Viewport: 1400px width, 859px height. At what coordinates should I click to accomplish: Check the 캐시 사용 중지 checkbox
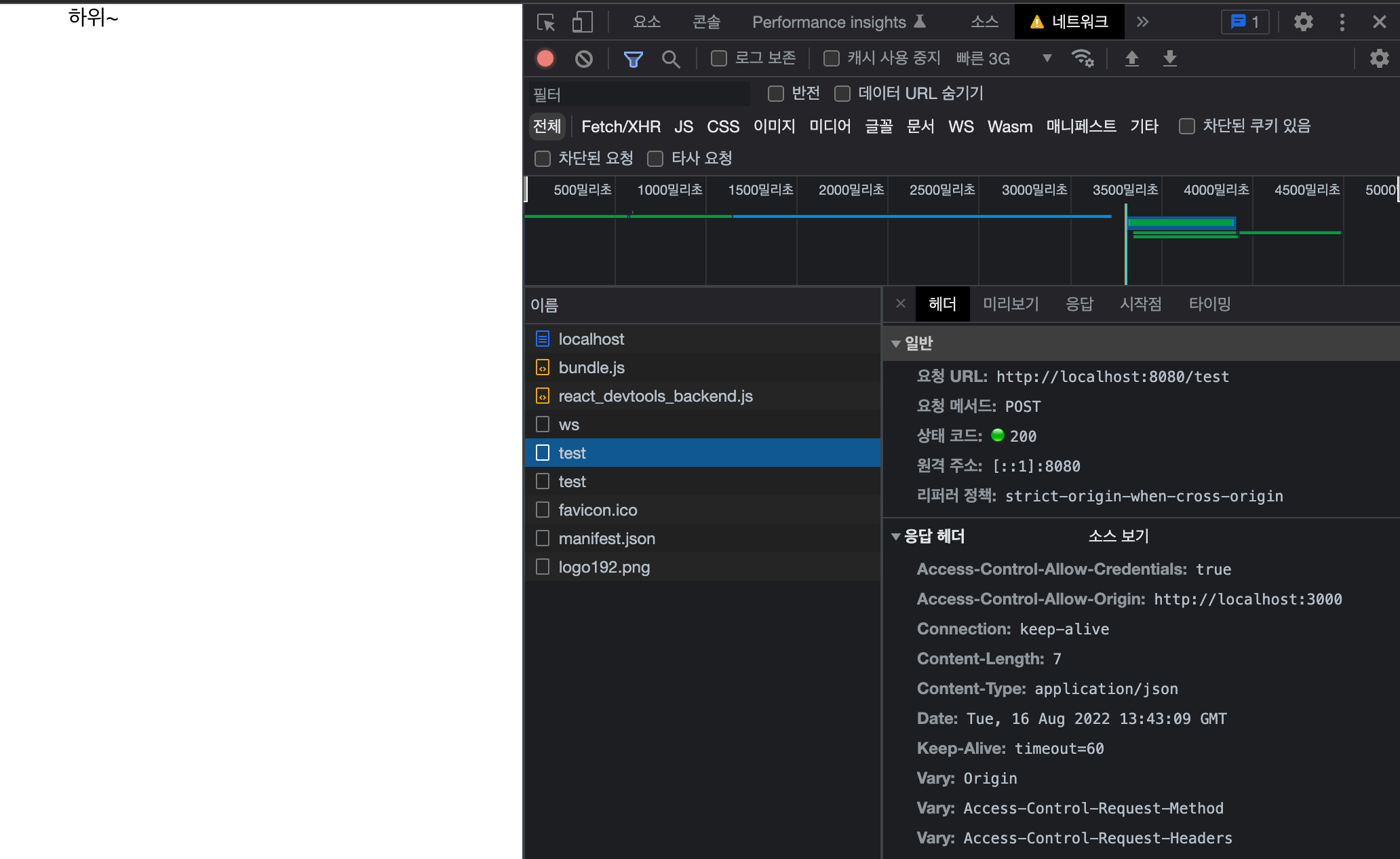tap(831, 59)
